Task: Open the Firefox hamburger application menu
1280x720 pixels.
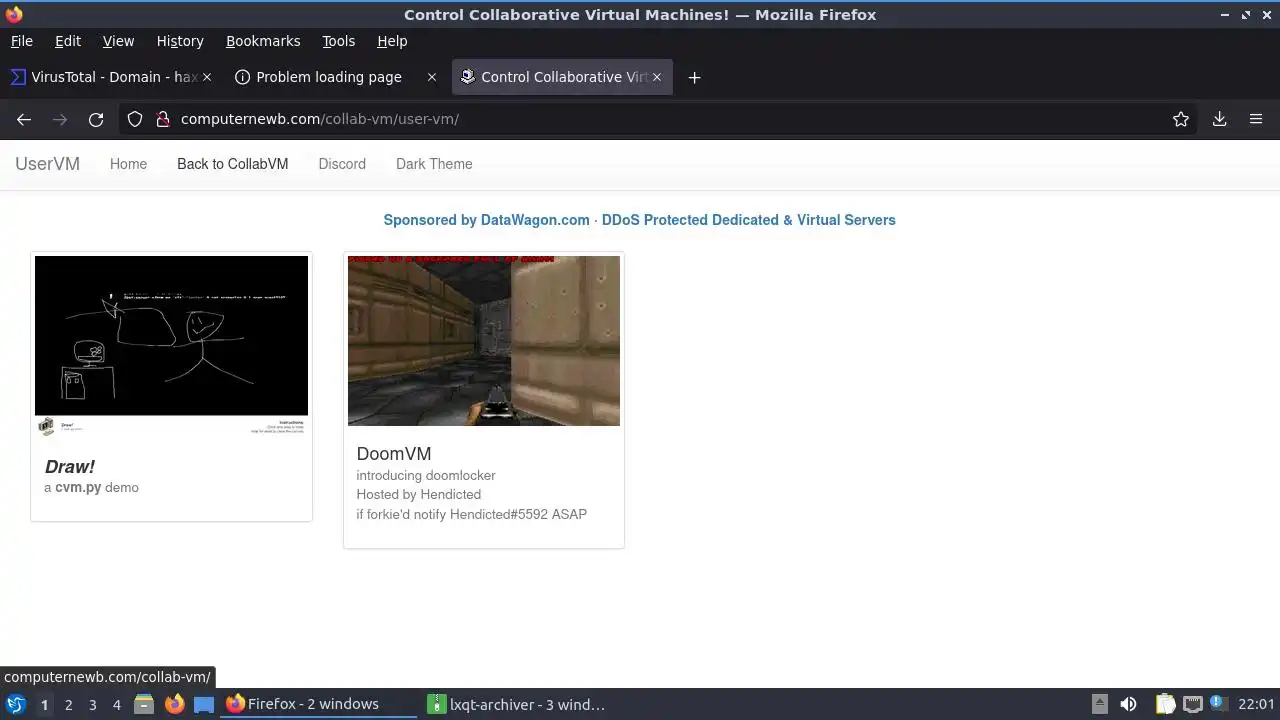Action: pos(1256,119)
